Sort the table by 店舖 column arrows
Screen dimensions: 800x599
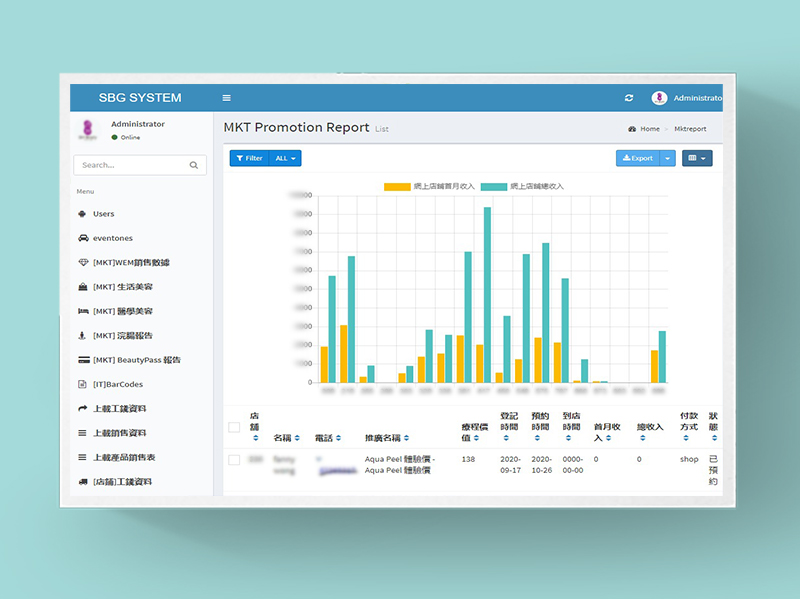point(255,438)
